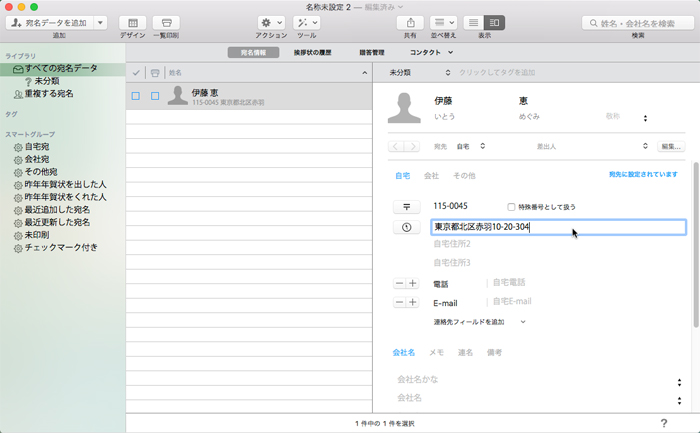Enable 特殊番号として扱う checkbox

click(x=512, y=206)
